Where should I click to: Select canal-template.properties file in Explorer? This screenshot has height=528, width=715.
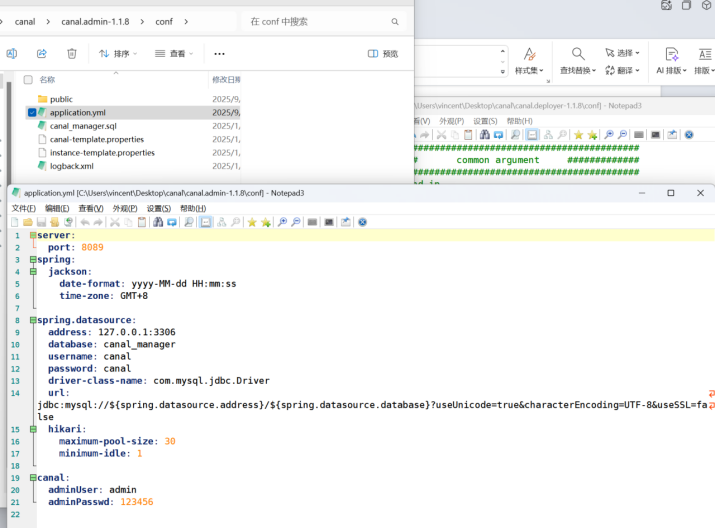coord(97,139)
